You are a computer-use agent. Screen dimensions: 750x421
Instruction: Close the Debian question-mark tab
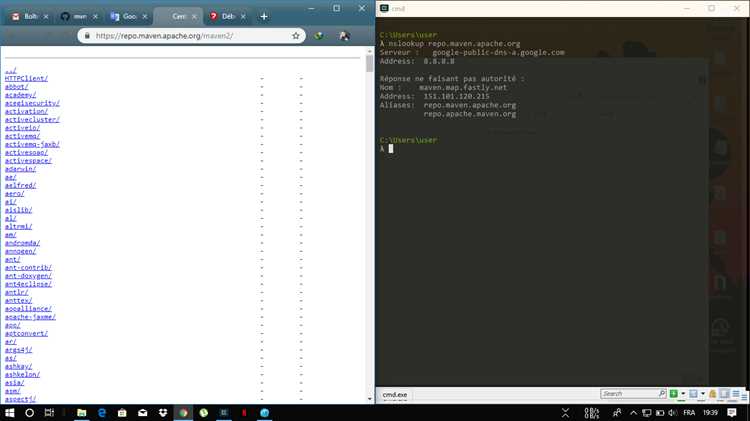click(x=243, y=16)
